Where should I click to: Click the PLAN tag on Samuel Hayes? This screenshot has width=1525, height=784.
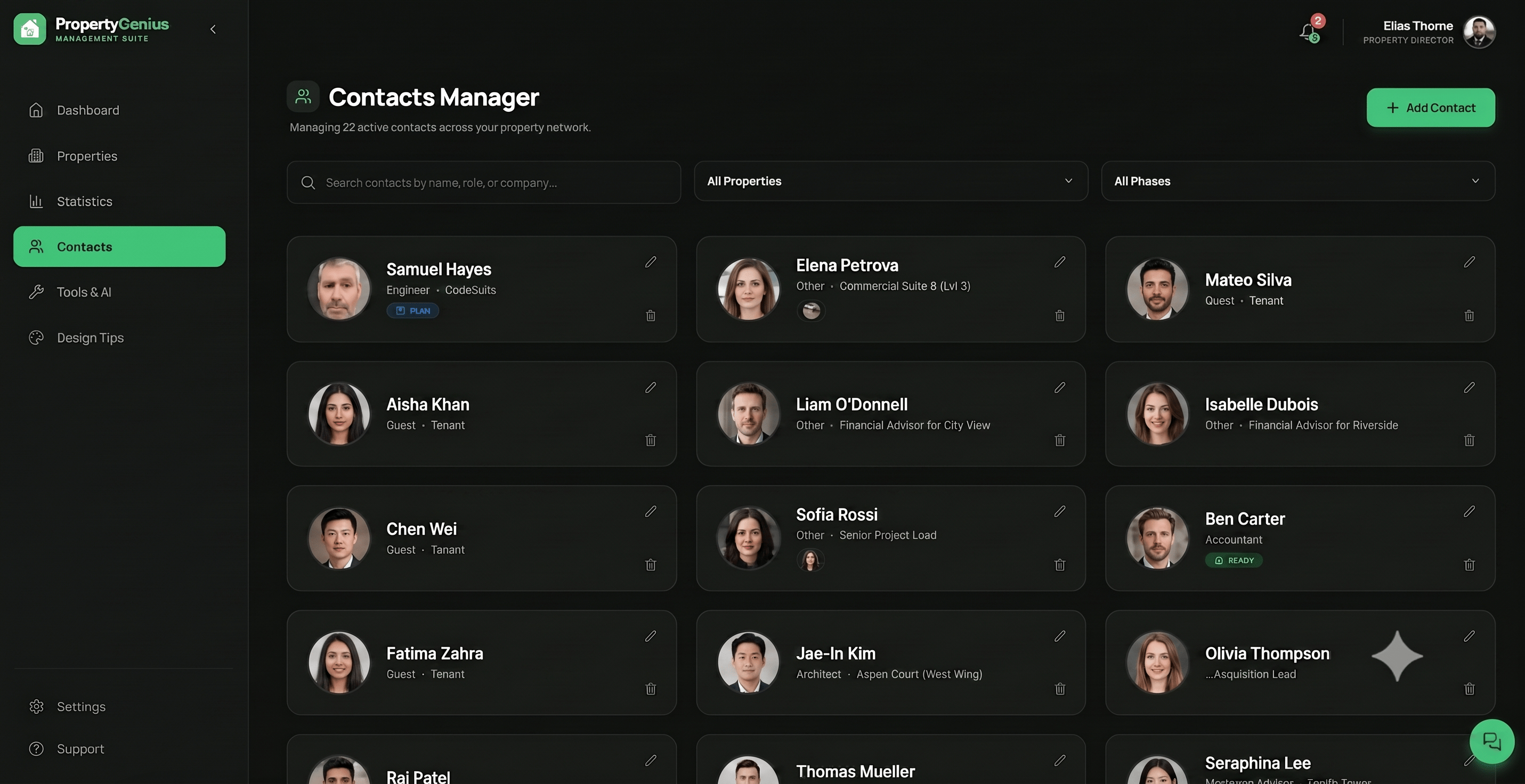(412, 311)
